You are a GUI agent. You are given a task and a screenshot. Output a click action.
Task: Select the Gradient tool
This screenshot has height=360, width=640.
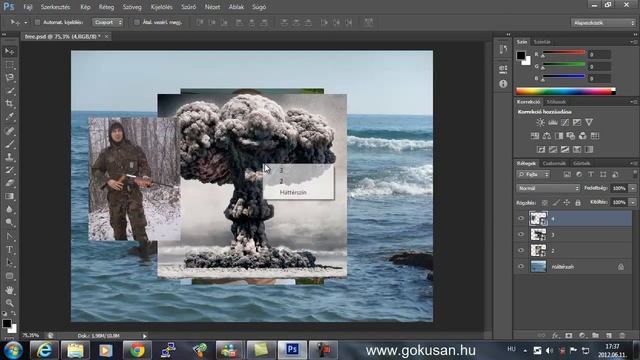click(x=9, y=196)
